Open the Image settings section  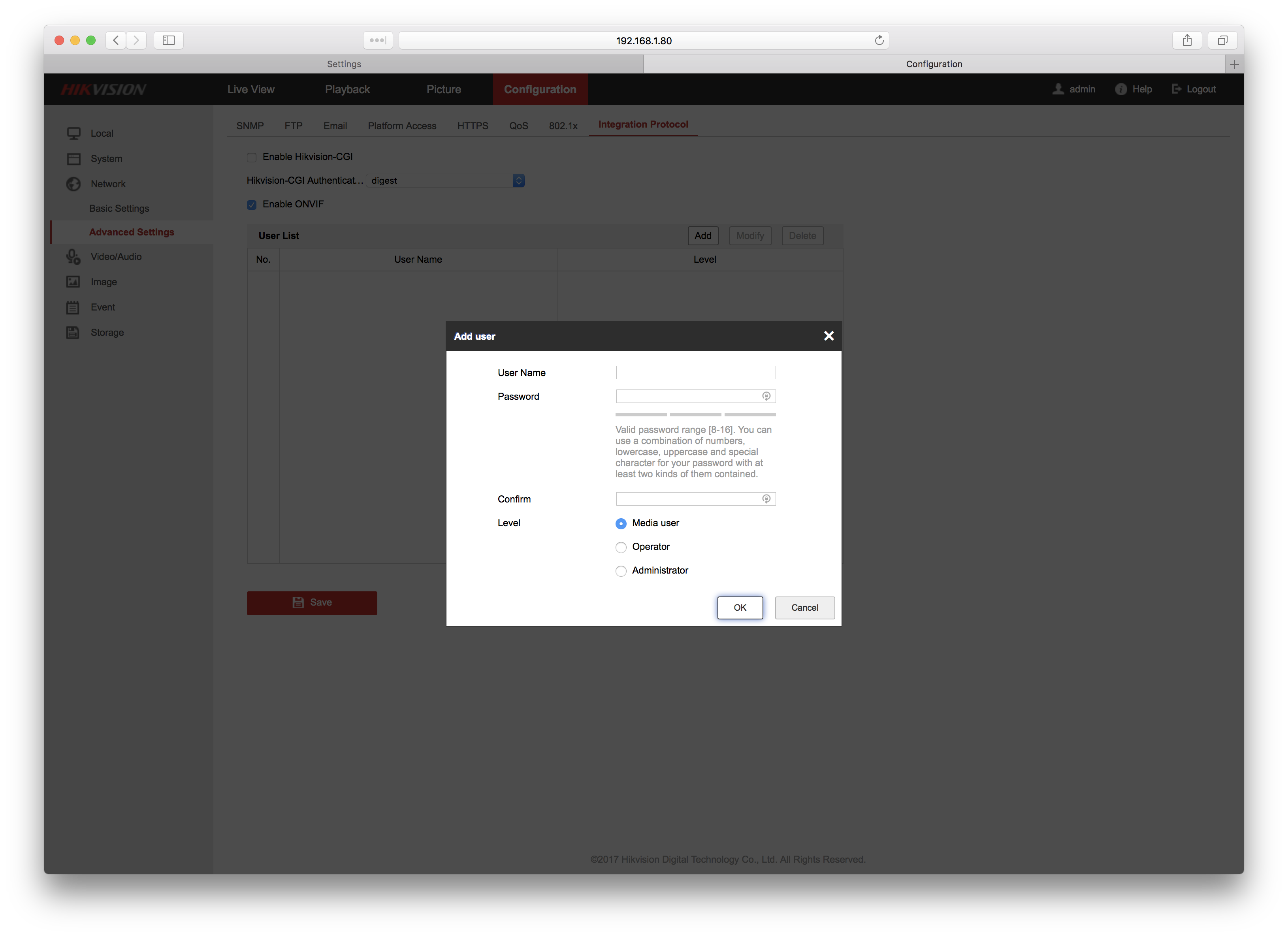coord(104,281)
